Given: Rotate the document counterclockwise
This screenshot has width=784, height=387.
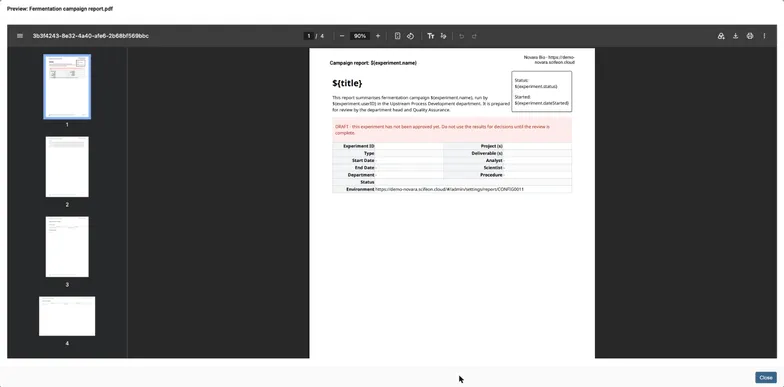Looking at the screenshot, I should coord(410,36).
